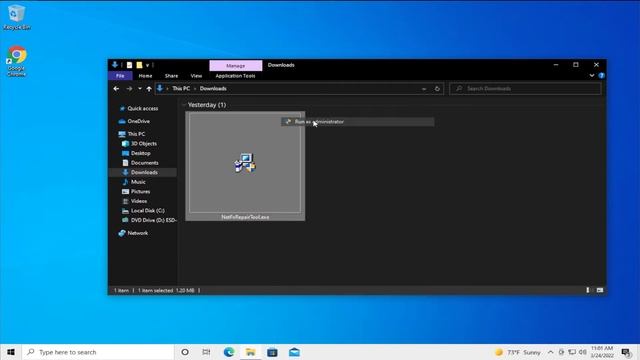Open Explorer help question mark icon
The width and height of the screenshot is (640, 360).
[x=601, y=76]
